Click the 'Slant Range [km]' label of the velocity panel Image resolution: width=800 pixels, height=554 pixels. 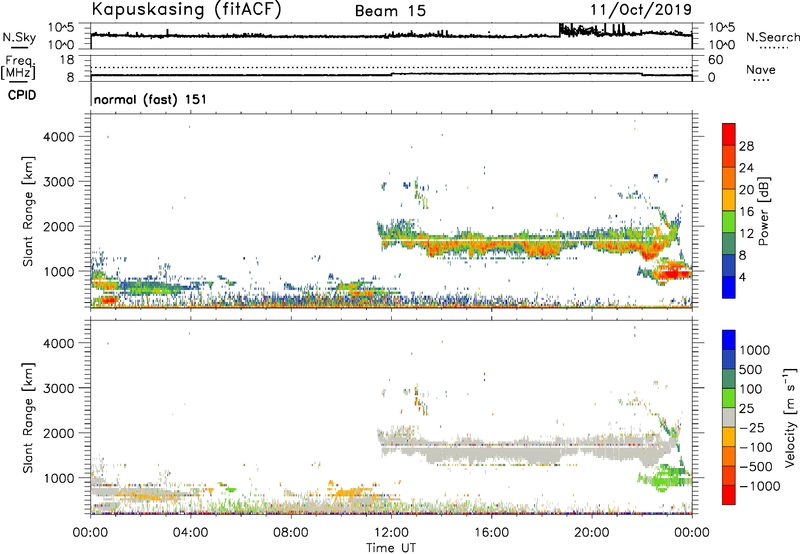[x=28, y=417]
